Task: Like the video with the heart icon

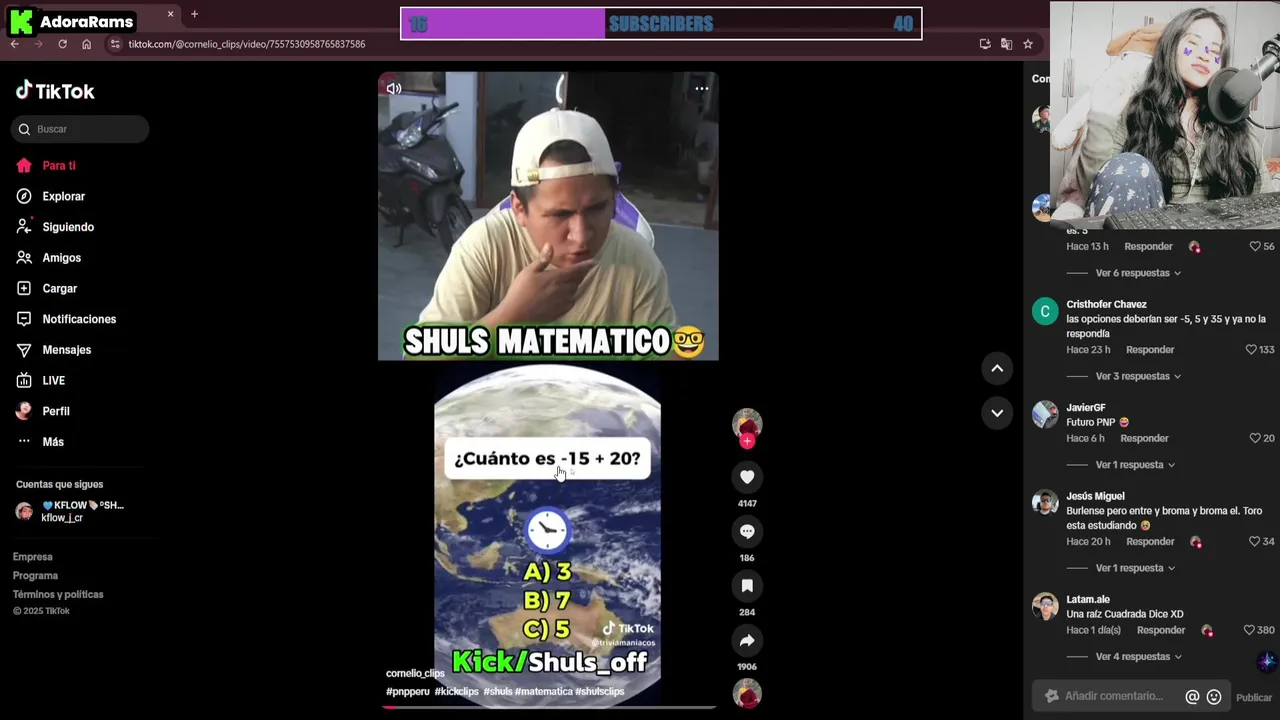Action: point(747,477)
